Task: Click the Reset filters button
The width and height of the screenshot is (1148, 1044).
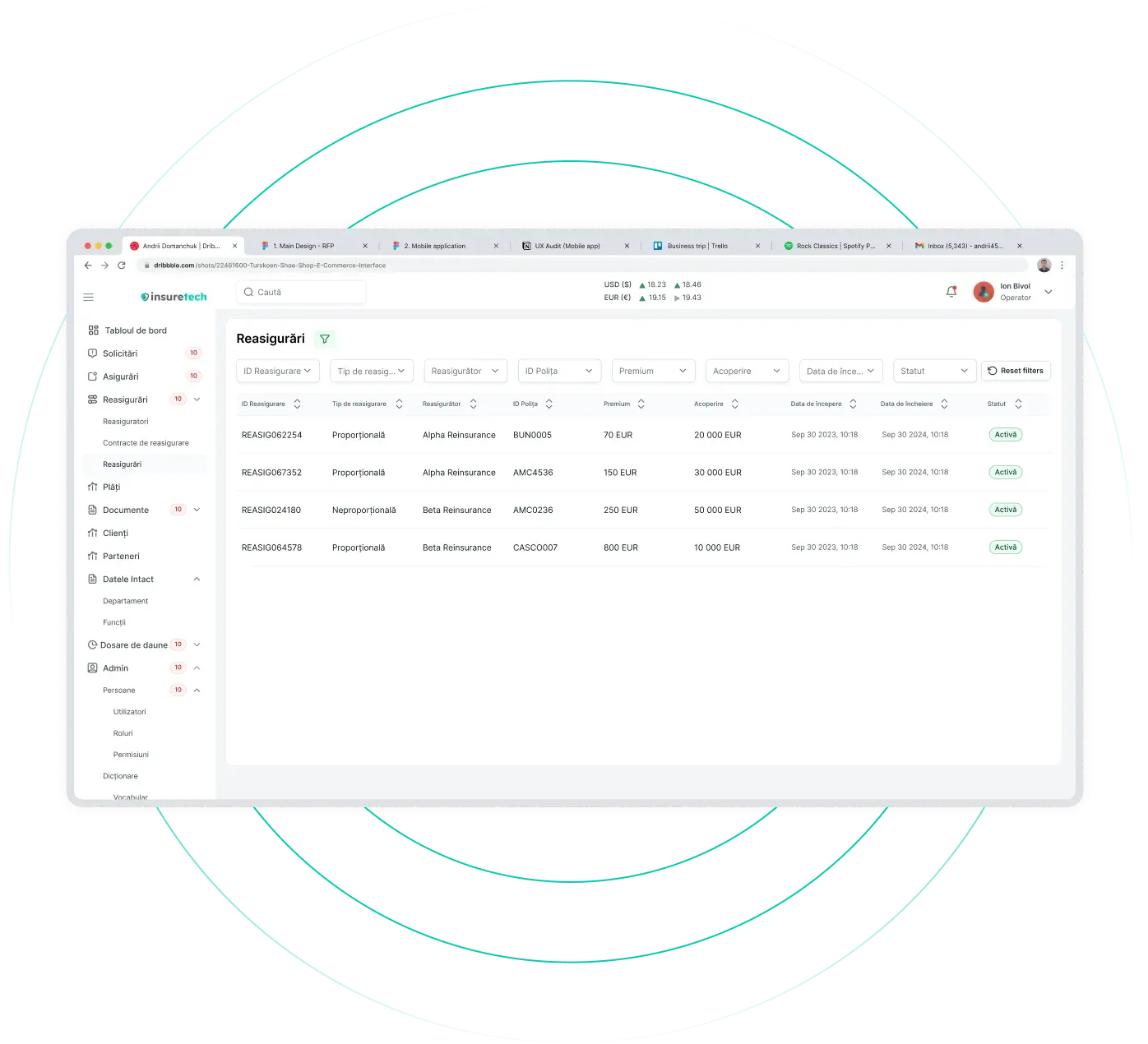Action: 1016,371
